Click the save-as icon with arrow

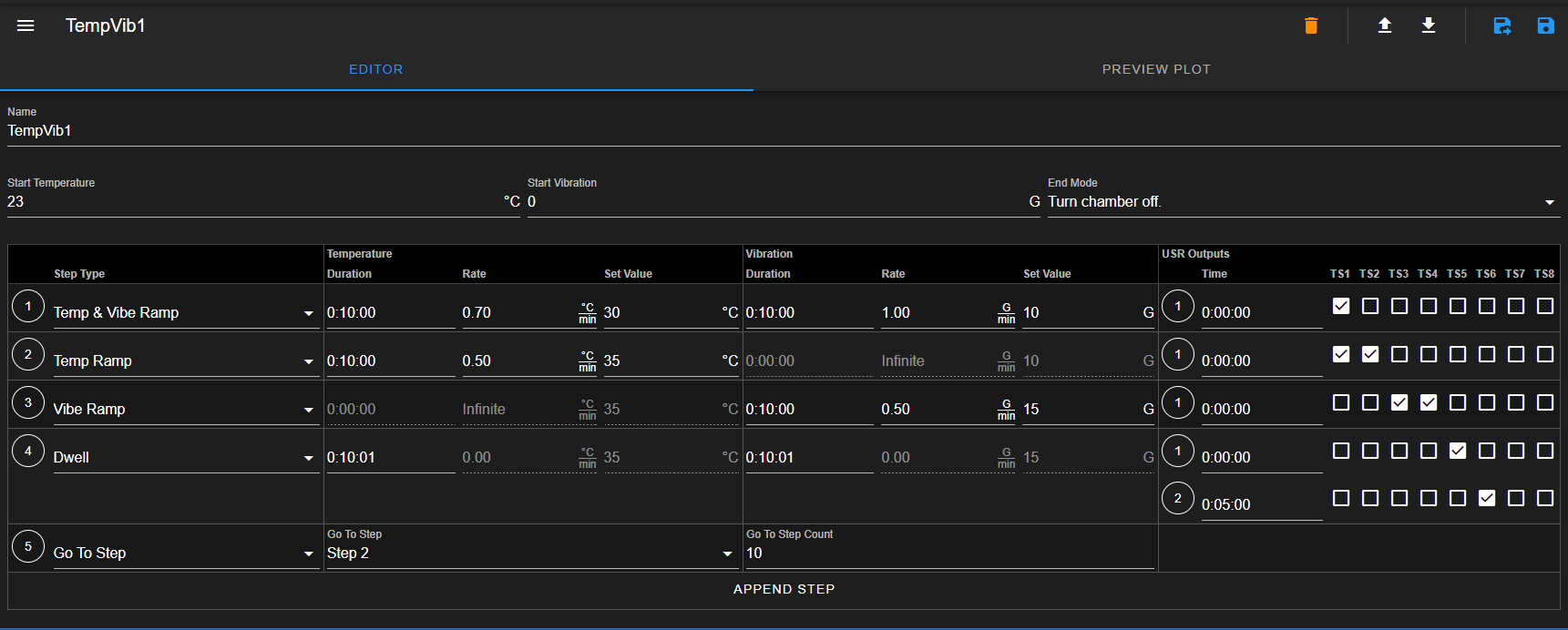[1502, 25]
